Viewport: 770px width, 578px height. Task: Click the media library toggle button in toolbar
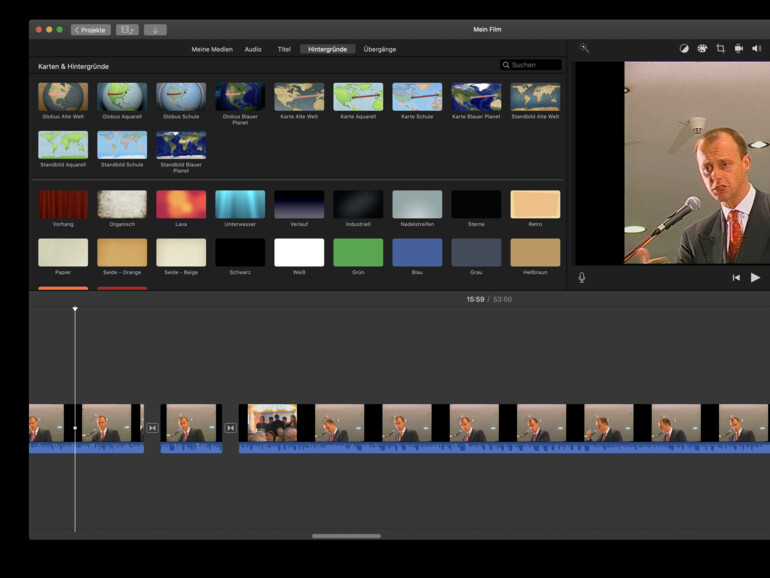127,30
